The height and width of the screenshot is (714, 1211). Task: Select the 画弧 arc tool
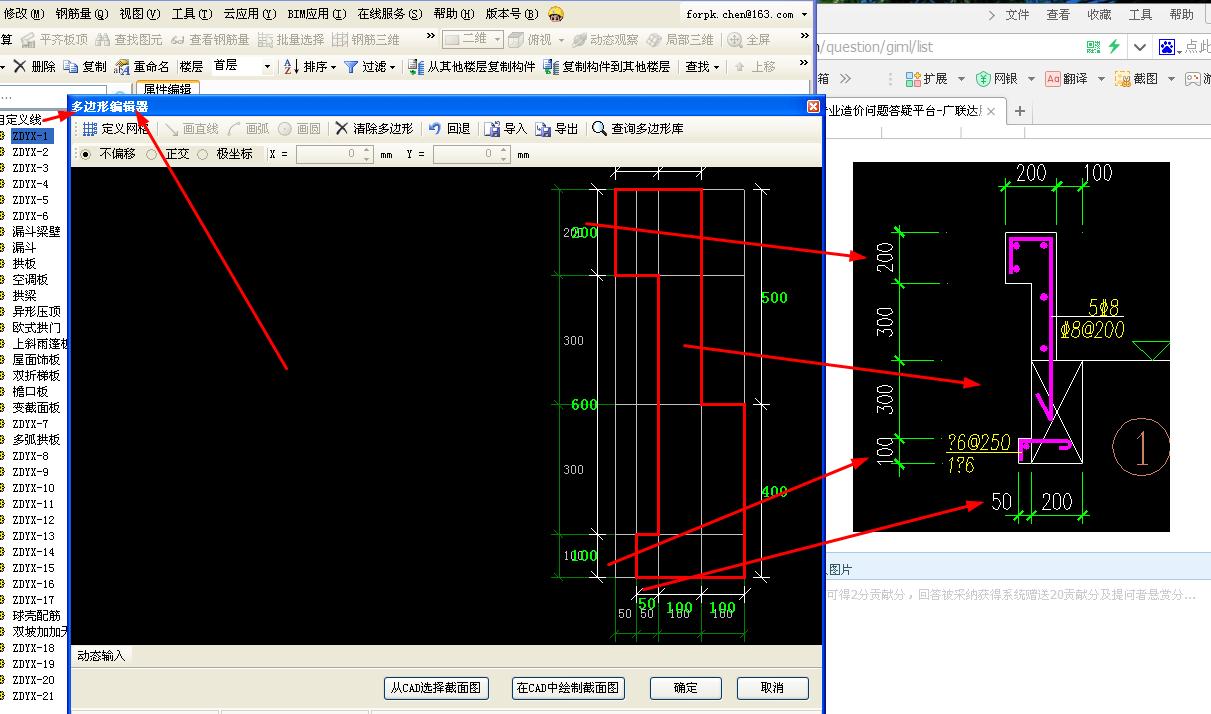click(249, 129)
